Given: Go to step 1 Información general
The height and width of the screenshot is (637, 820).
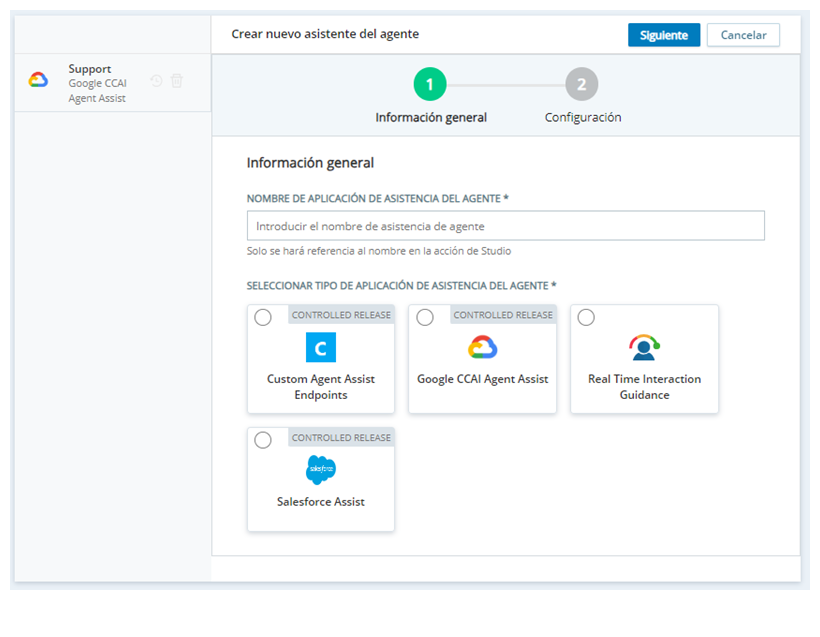Looking at the screenshot, I should [x=430, y=84].
